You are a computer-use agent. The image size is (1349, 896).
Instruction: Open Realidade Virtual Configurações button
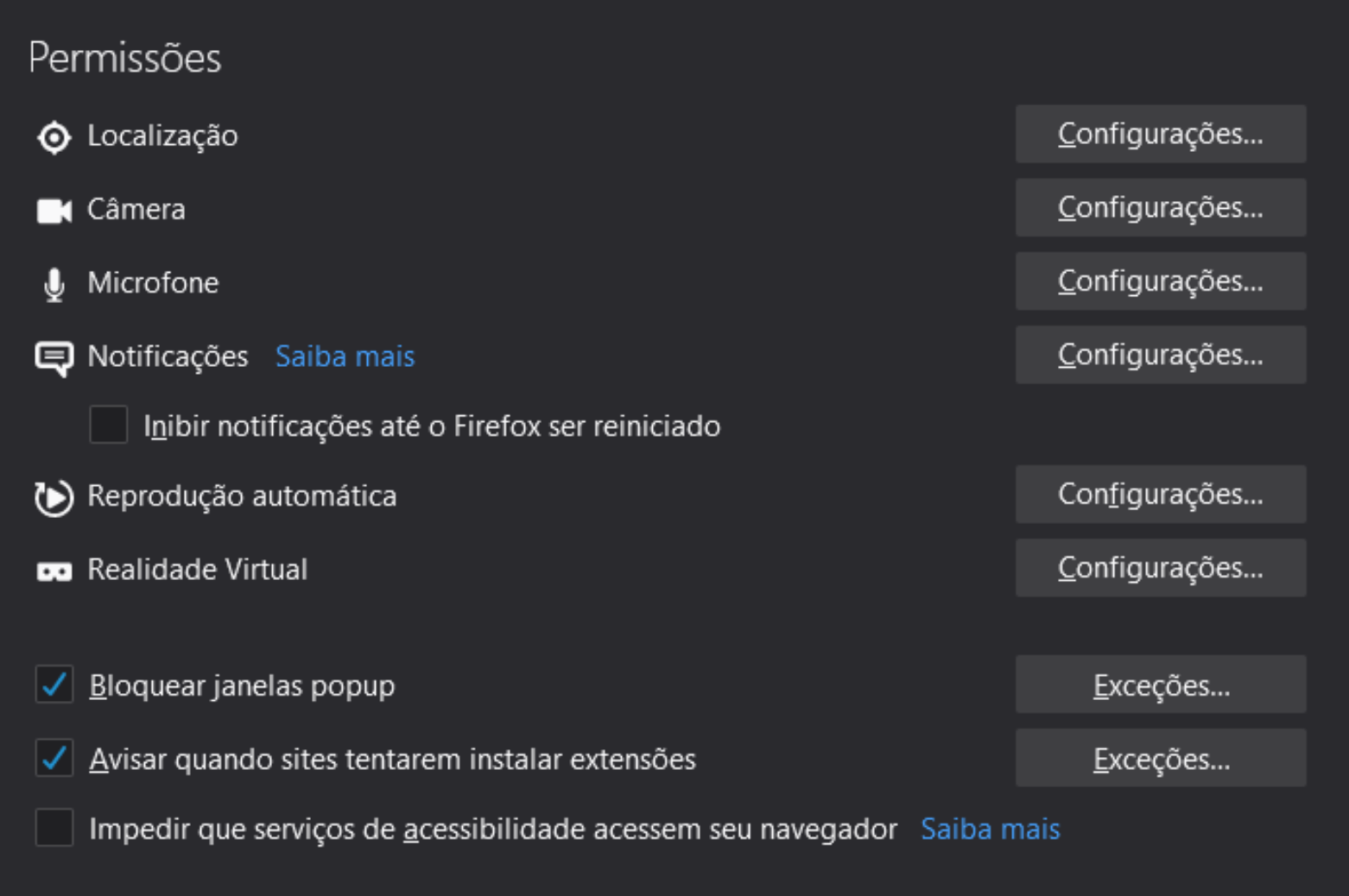[1160, 568]
